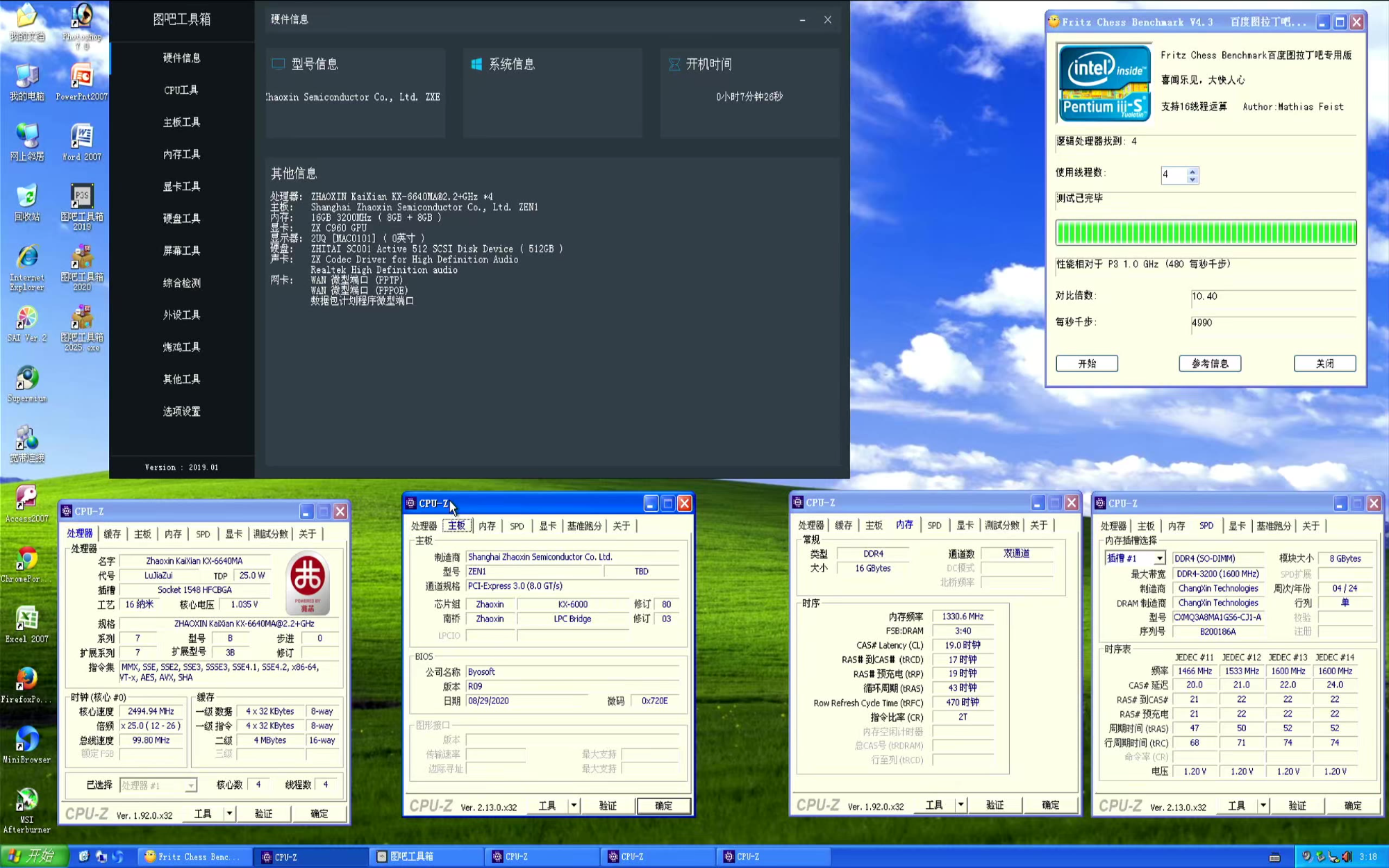Open 显卡 tab in rightmost CPU-Z window

tap(1237, 526)
